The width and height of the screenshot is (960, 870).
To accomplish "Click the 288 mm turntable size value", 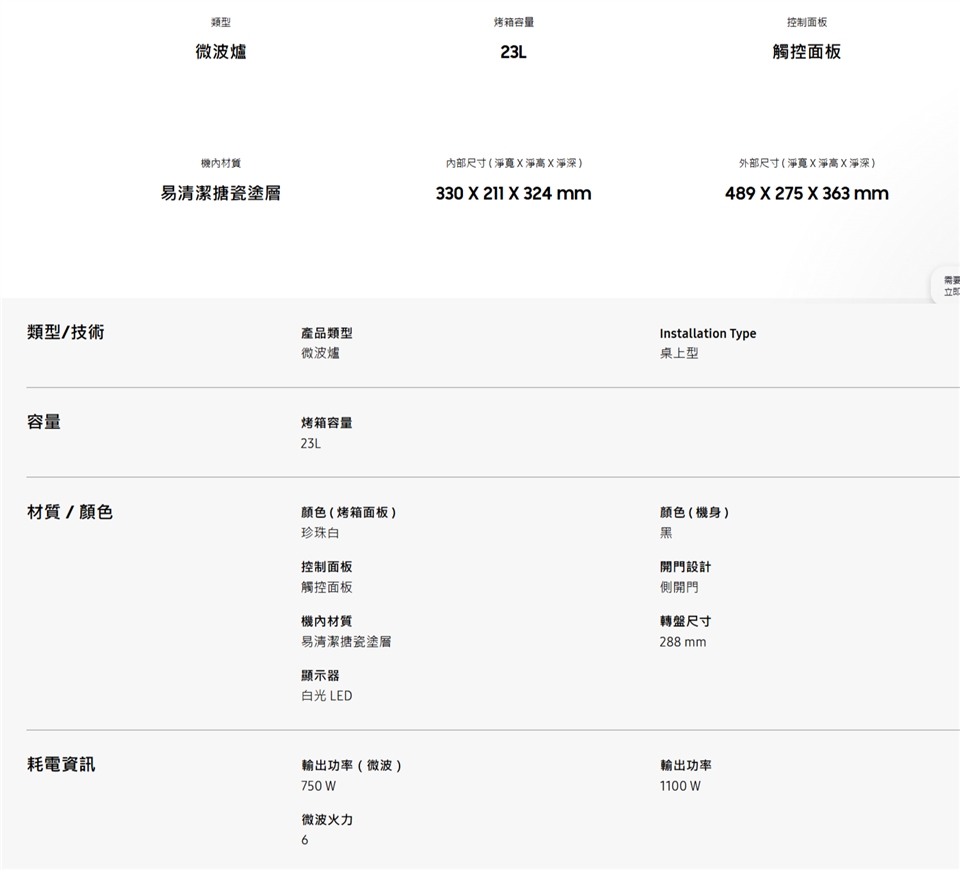I will (x=682, y=641).
